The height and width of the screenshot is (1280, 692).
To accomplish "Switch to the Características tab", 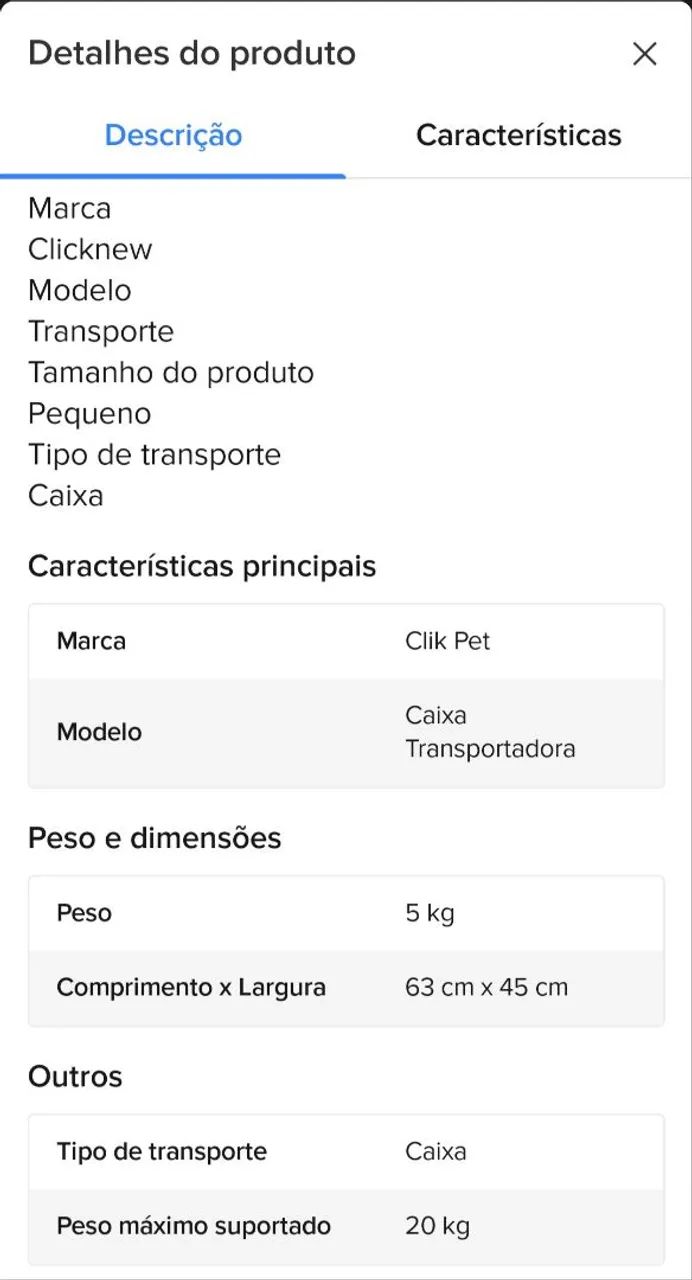I will (x=518, y=135).
